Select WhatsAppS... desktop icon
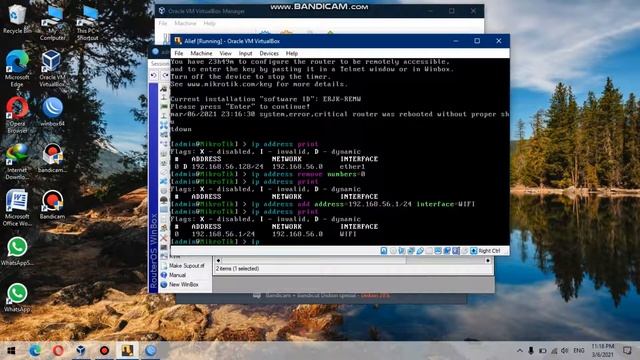 coord(17,251)
